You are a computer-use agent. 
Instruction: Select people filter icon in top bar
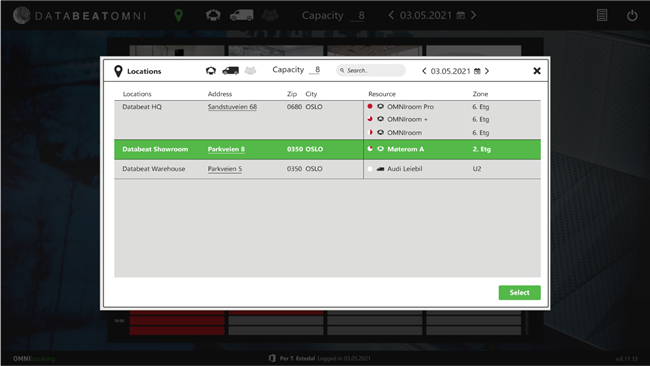(270, 15)
